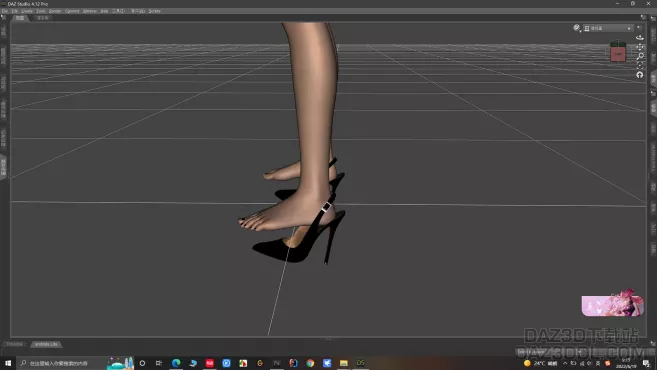Click the red face of the view cube
Image resolution: width=657 pixels, height=370 pixels.
click(x=618, y=54)
